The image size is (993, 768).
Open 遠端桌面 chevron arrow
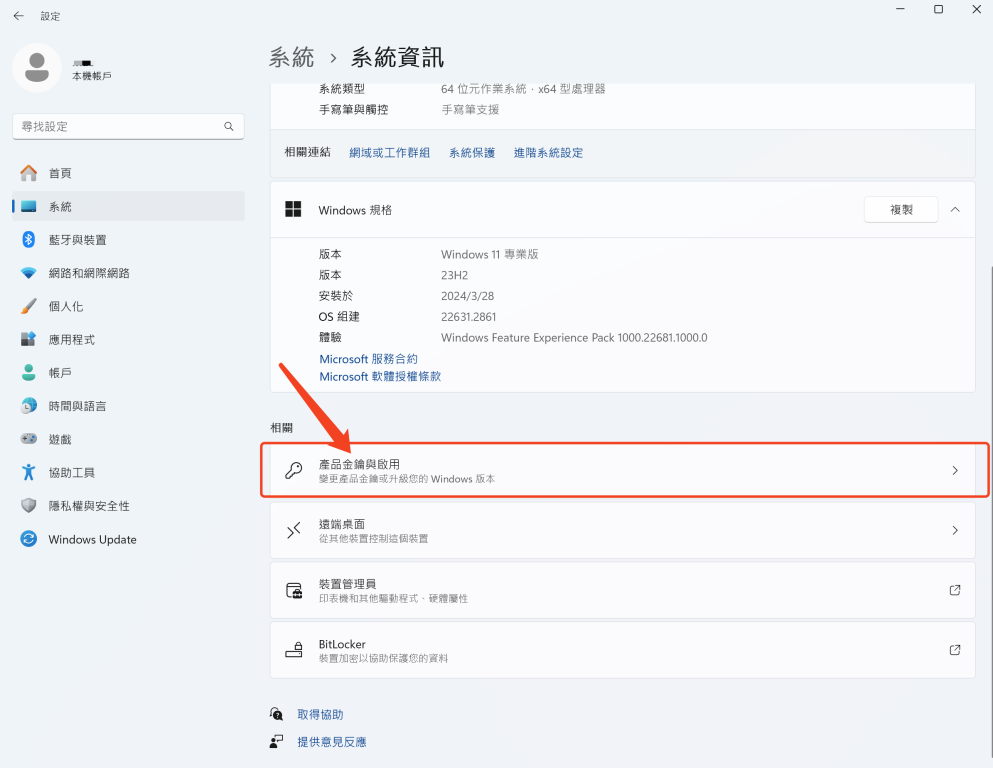coord(955,531)
